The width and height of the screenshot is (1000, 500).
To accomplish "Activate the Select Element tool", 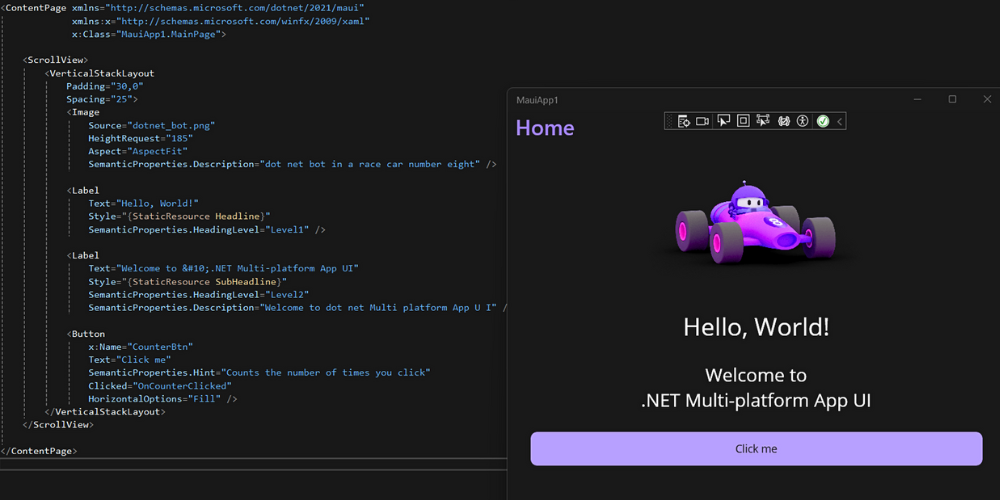I will pyautogui.click(x=723, y=121).
